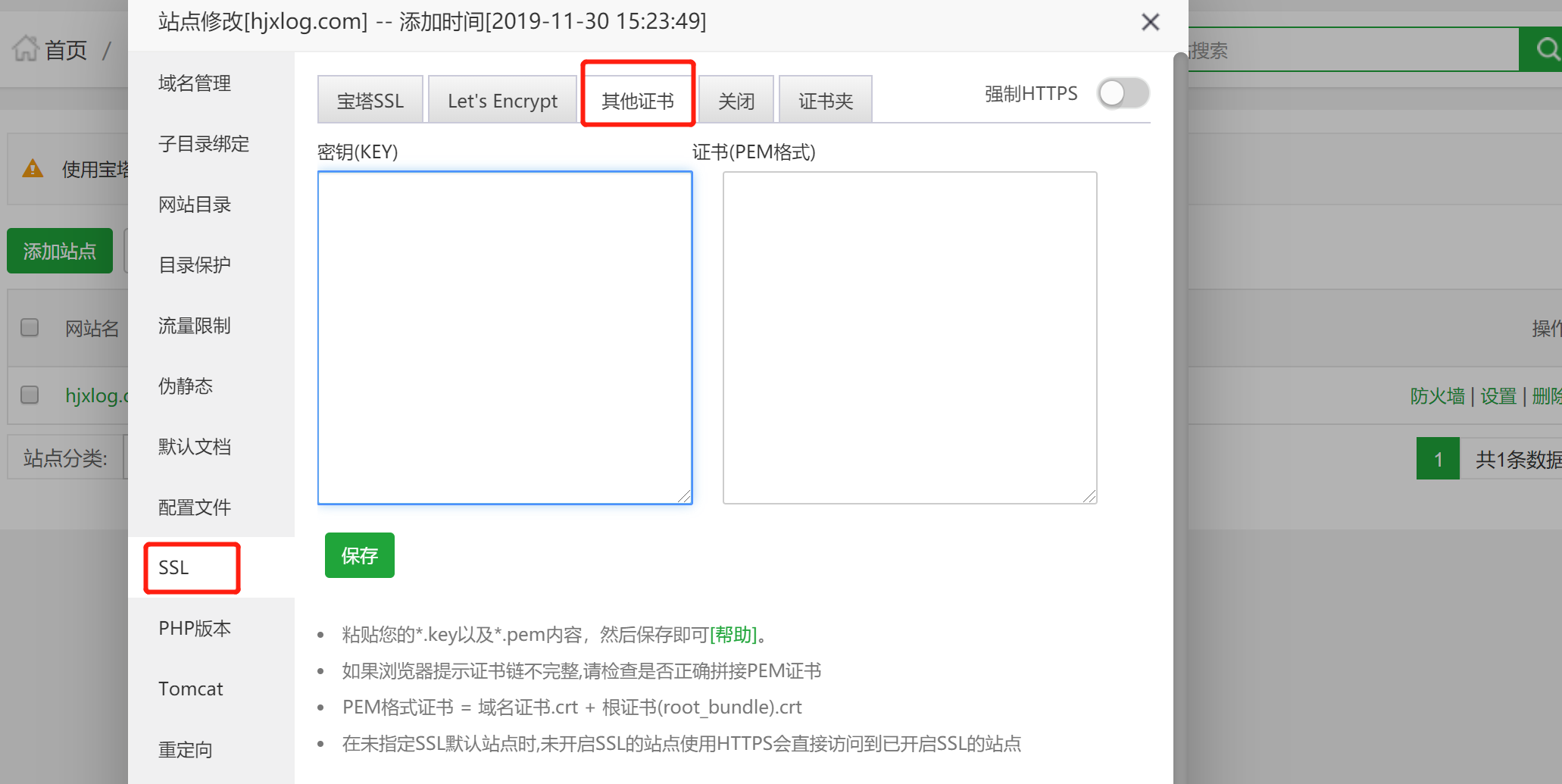This screenshot has height=784, width=1562.
Task: Switch to the 宝塔SSL tab
Action: point(370,100)
